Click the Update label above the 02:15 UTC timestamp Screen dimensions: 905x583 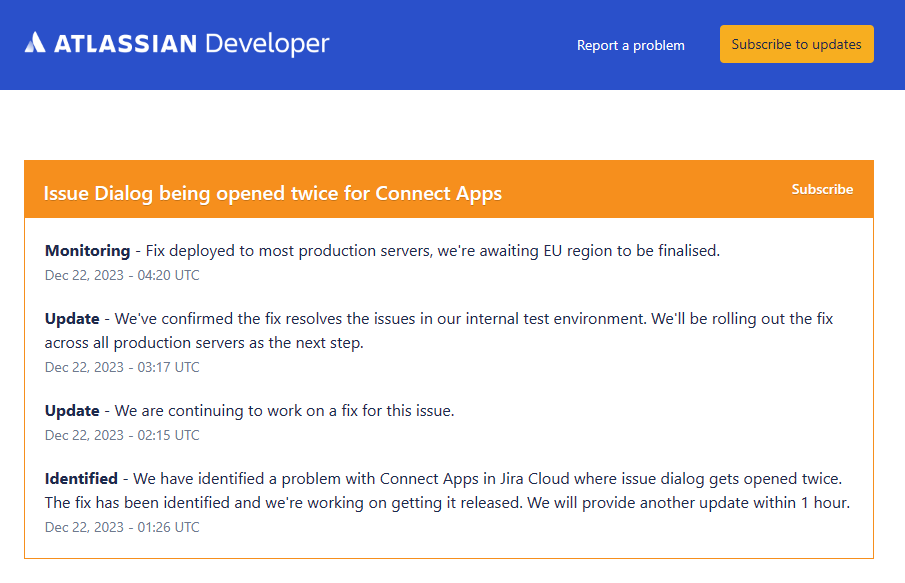click(x=72, y=410)
